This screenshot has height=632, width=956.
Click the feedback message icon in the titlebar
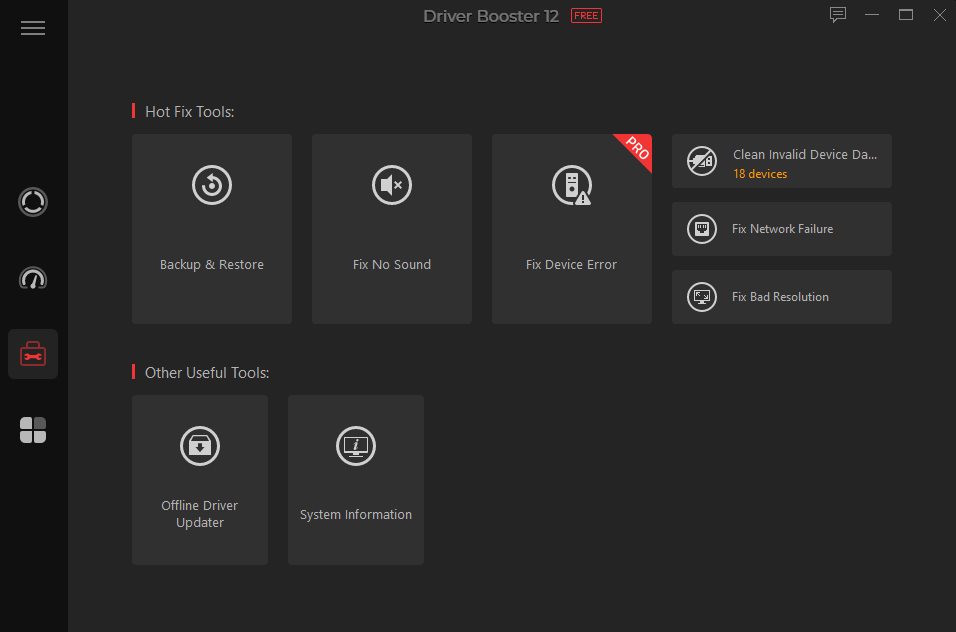[x=838, y=15]
